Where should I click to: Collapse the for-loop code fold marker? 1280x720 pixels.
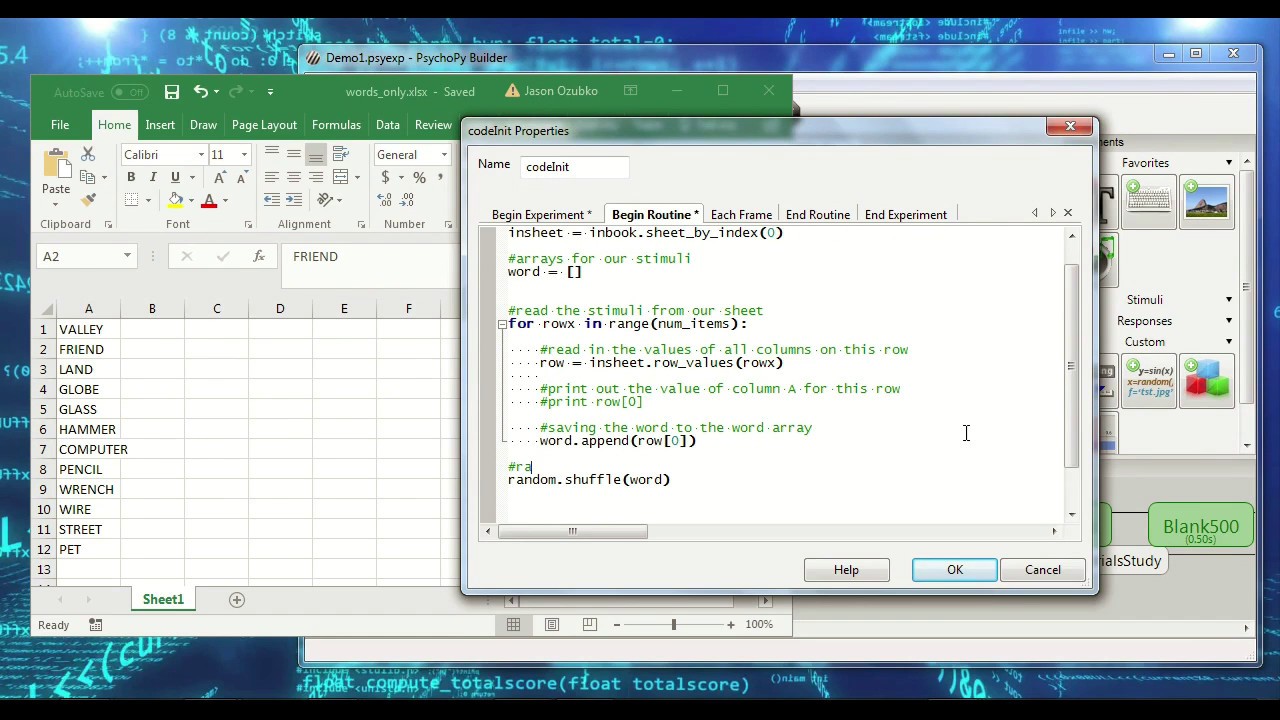(x=502, y=324)
